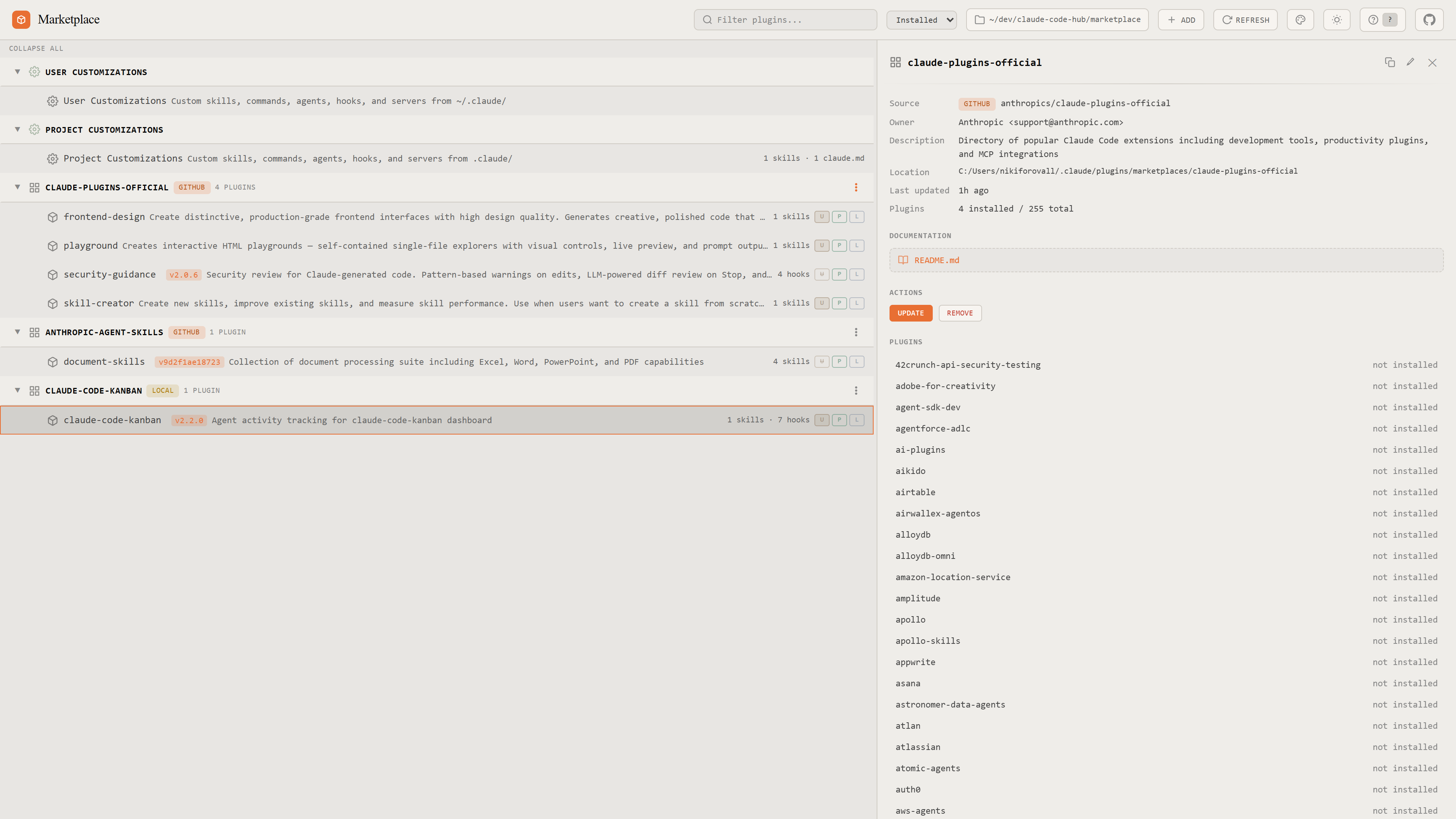Click the REMOVE button
Screen dimensions: 1456x819
point(960,313)
